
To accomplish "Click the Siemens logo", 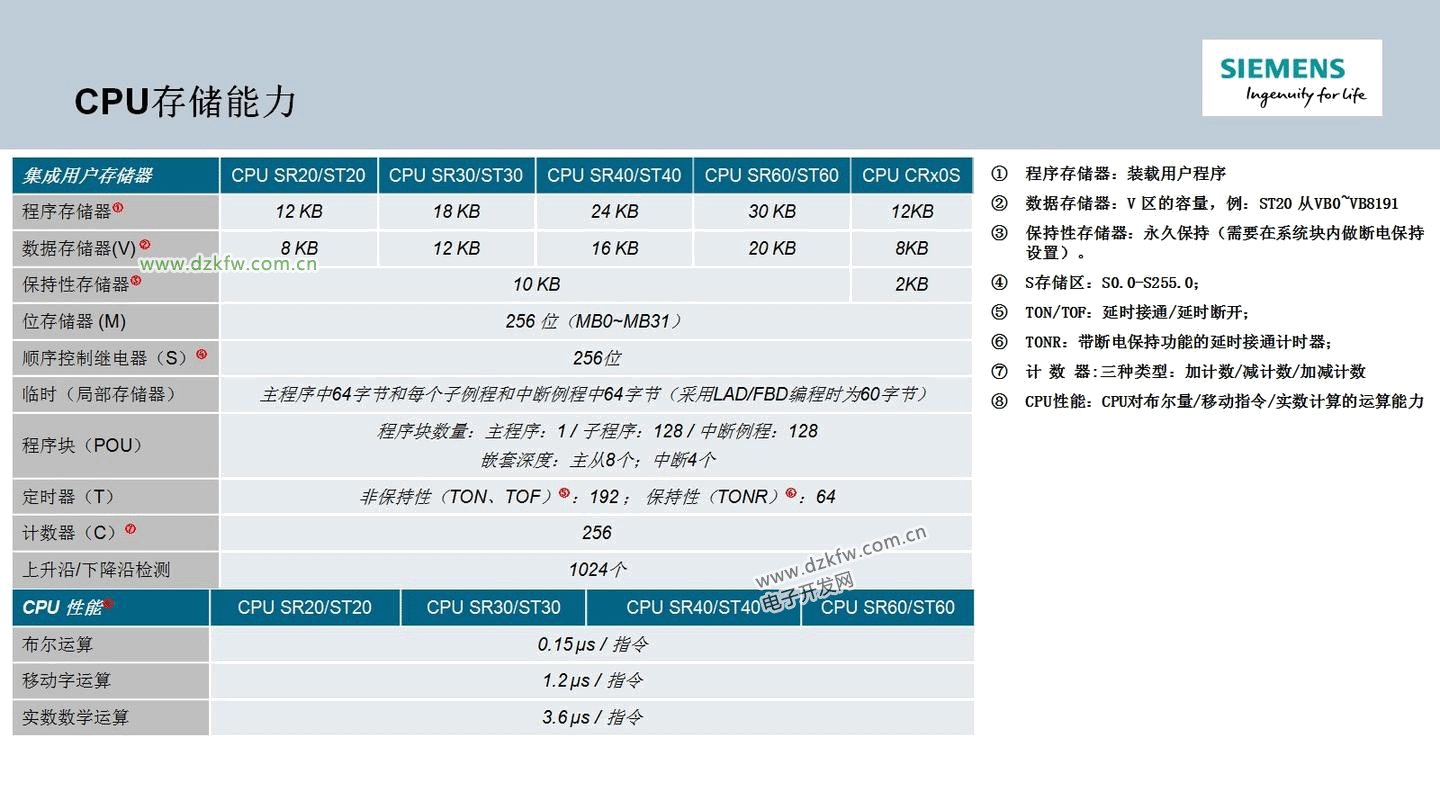I will pos(1291,78).
